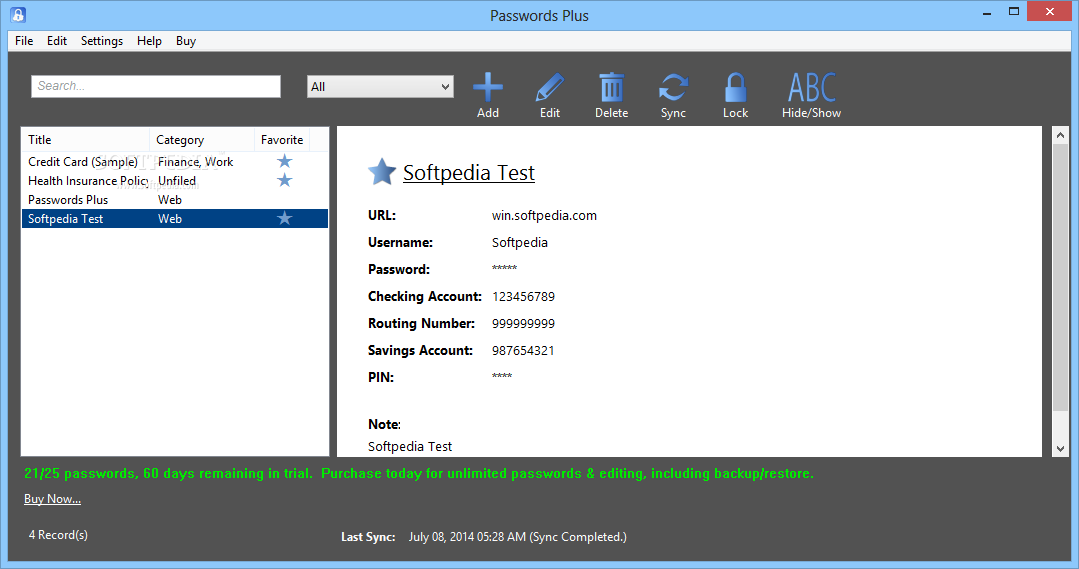Screen dimensions: 1079x569
Task: Sort list by Category column header
Action: (202, 140)
